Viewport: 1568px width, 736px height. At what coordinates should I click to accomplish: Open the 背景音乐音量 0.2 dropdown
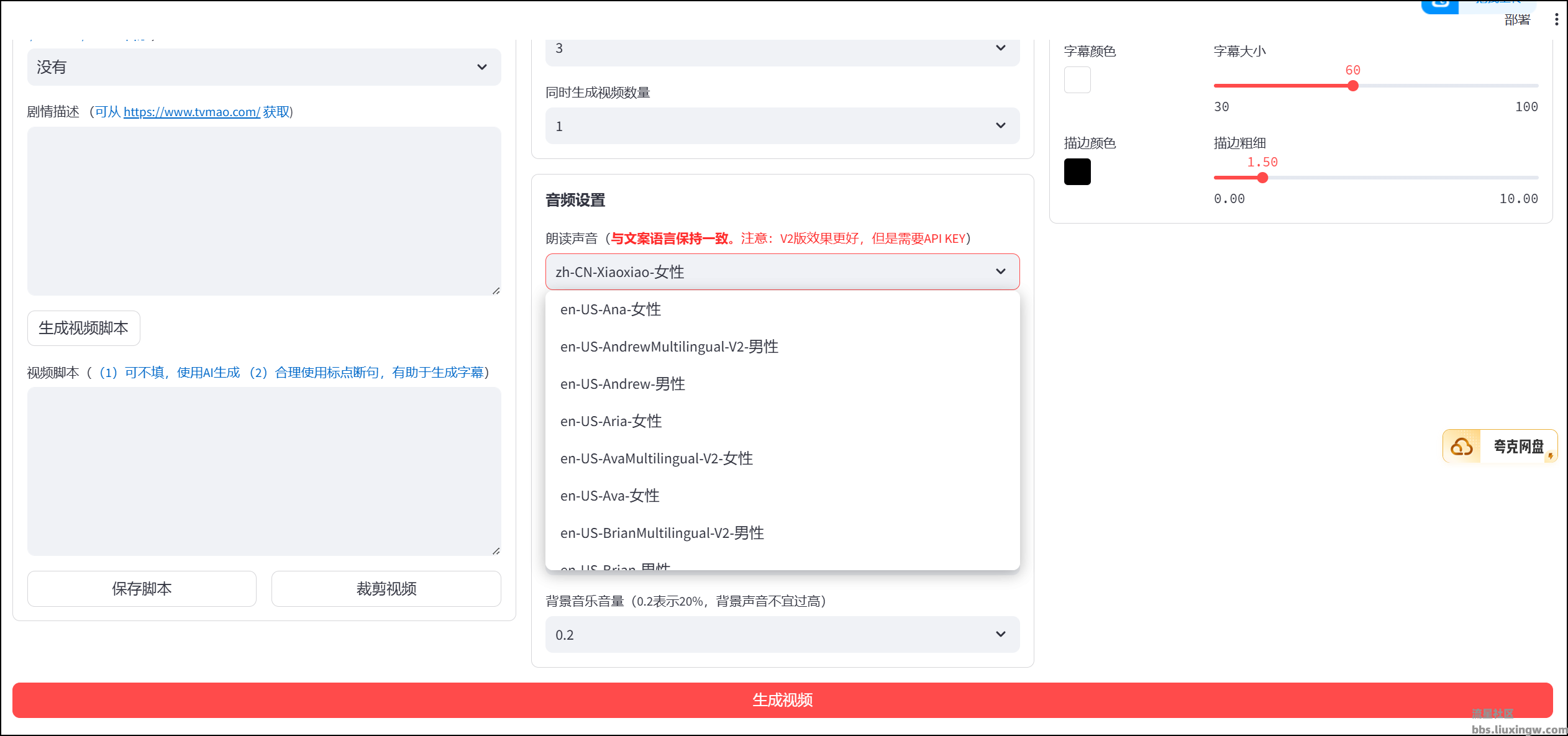[782, 635]
